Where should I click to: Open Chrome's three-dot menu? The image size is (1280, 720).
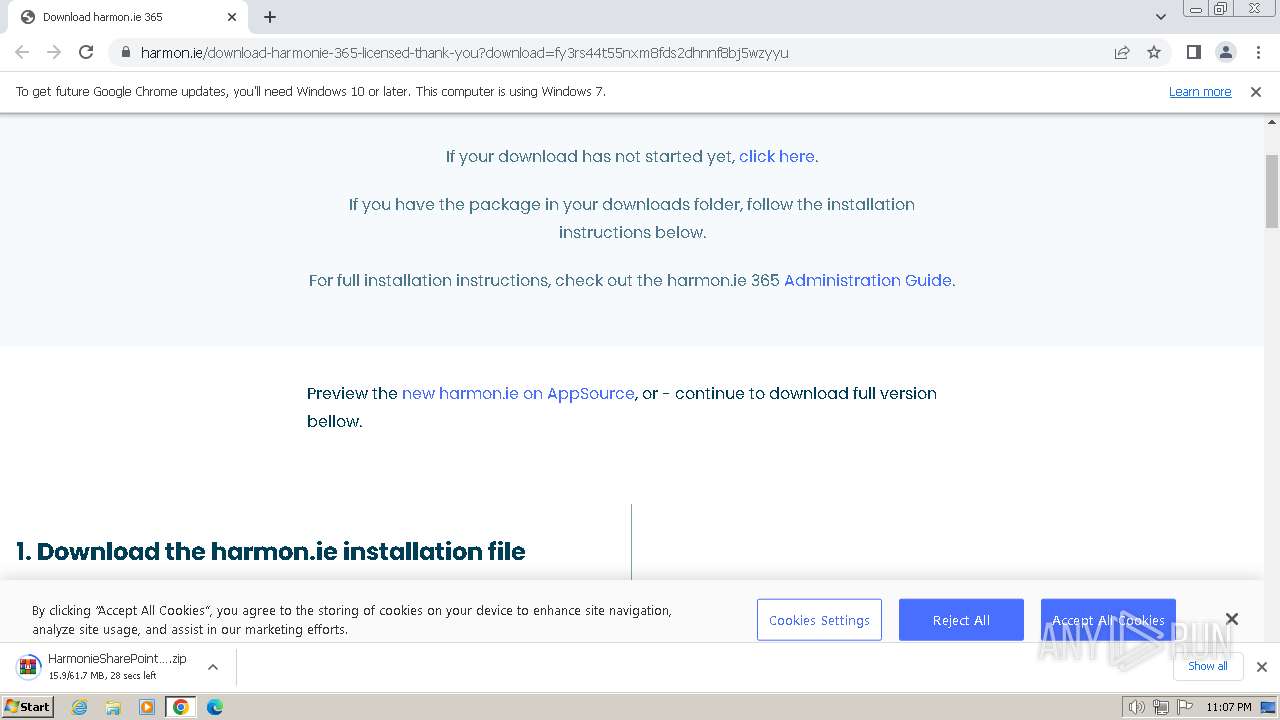1258,52
